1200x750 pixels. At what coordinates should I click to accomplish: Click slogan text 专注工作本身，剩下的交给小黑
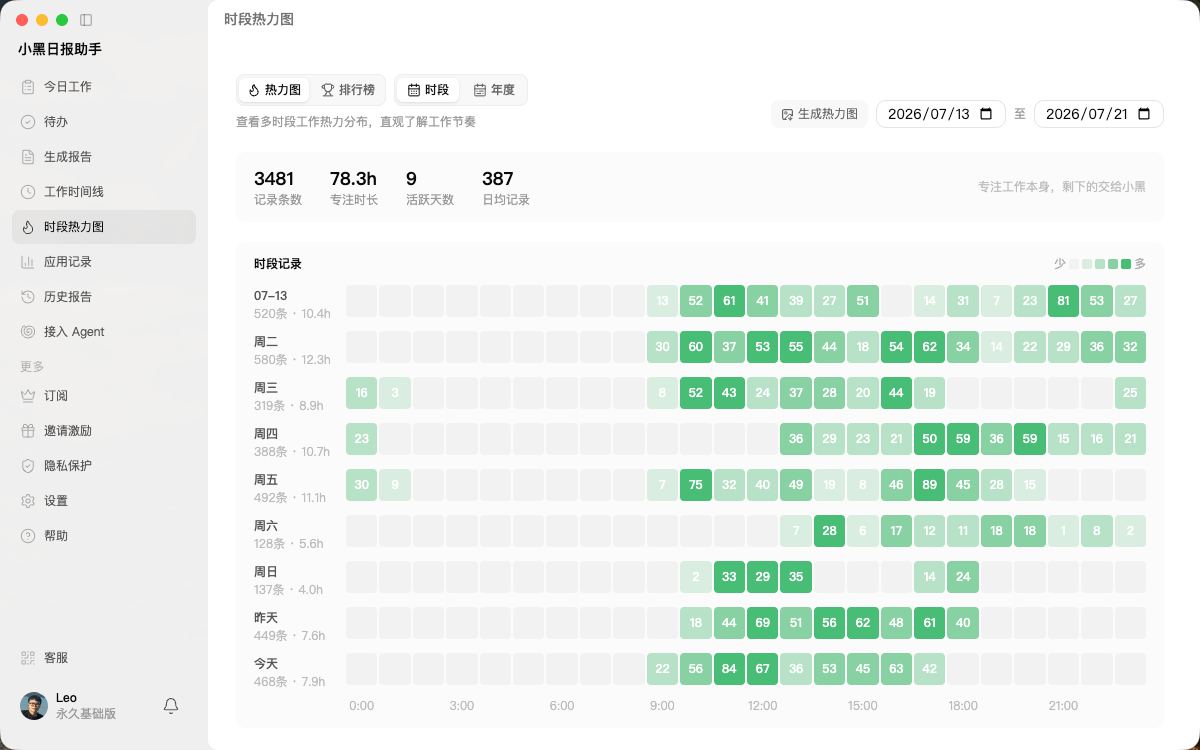coord(1062,187)
